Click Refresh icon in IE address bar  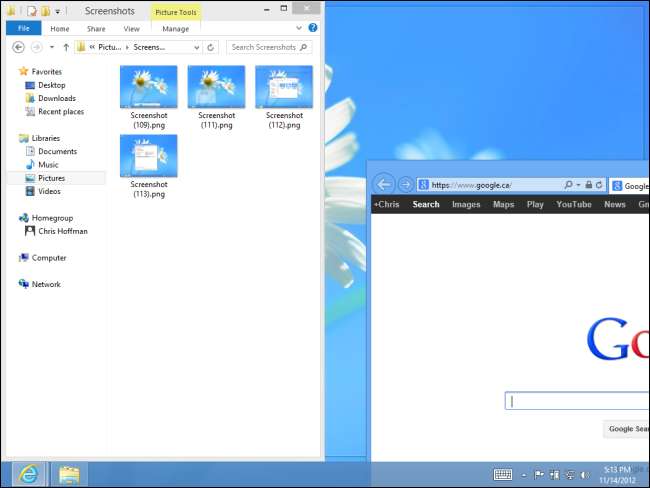click(x=599, y=185)
